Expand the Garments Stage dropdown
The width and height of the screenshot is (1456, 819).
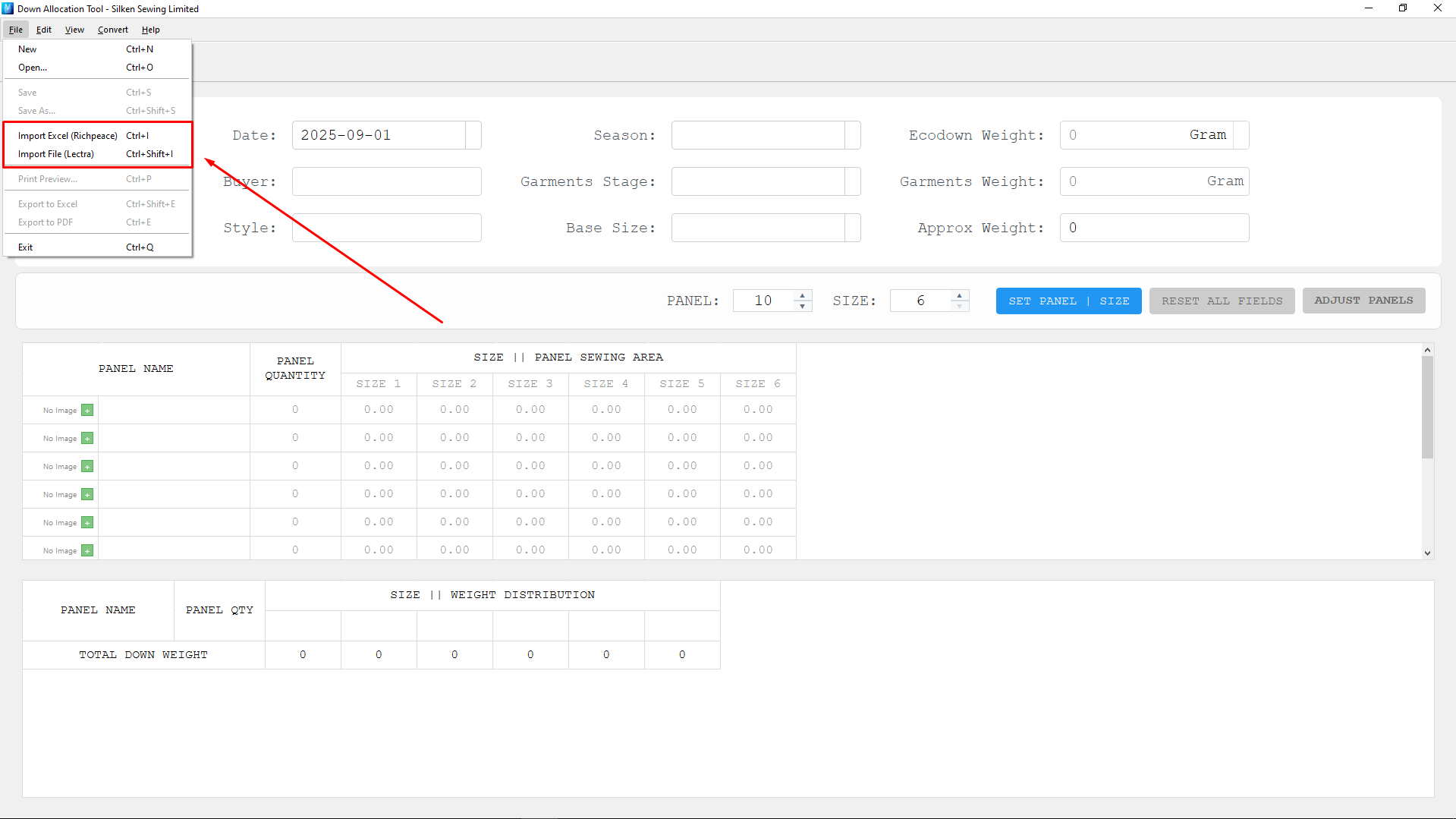point(853,182)
